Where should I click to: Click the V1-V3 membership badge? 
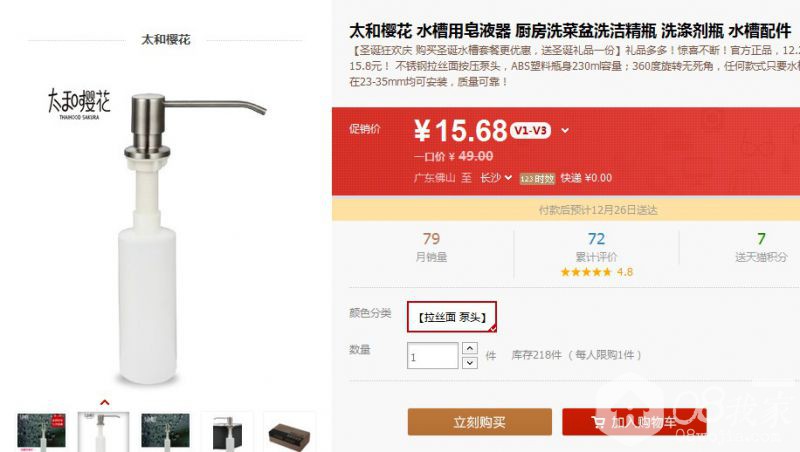(531, 131)
